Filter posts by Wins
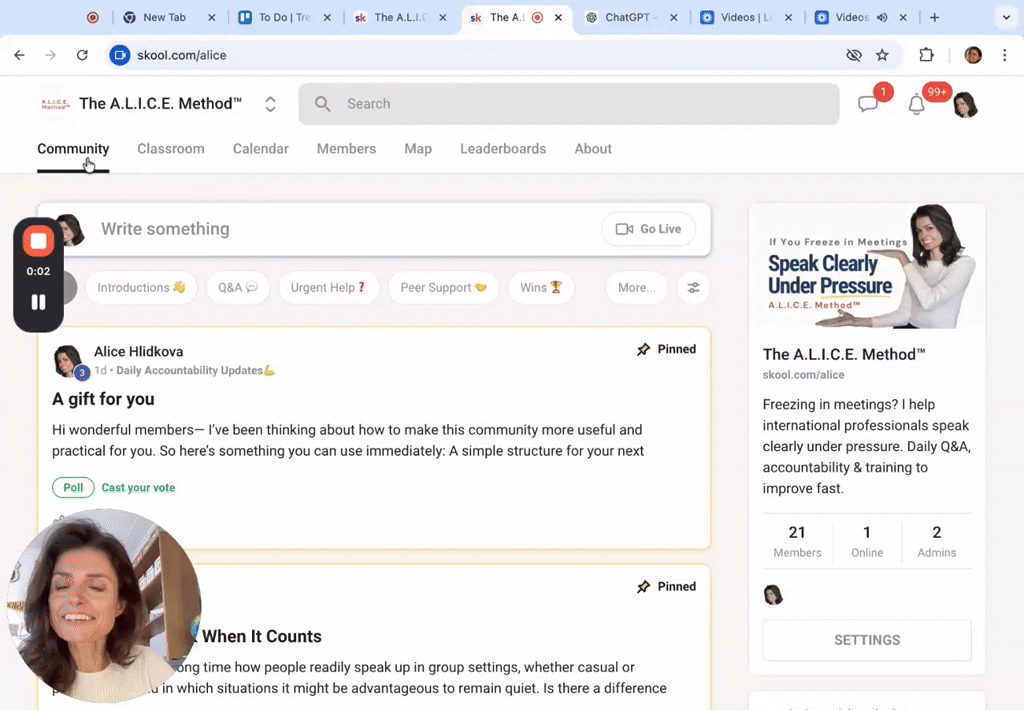The width and height of the screenshot is (1024, 710). (x=541, y=287)
